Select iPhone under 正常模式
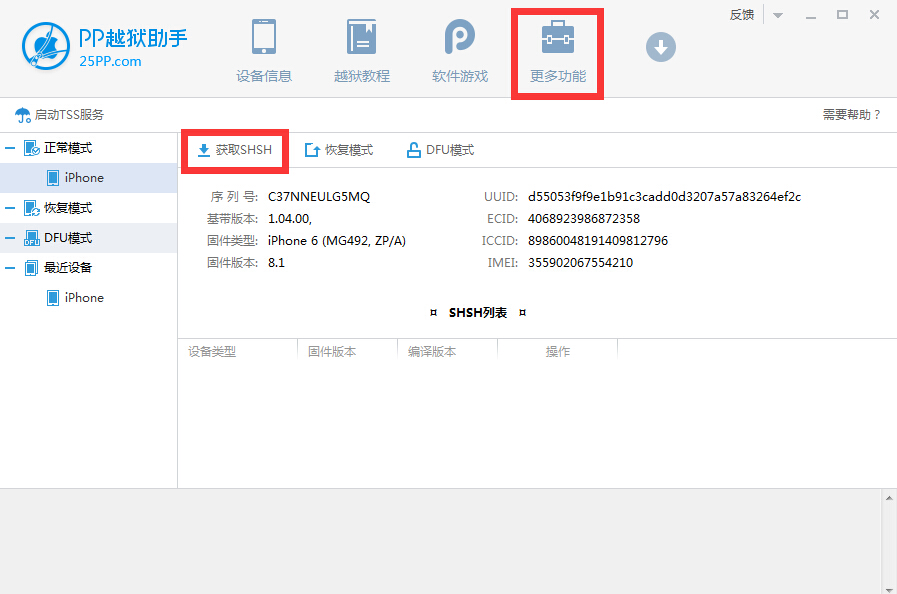 click(88, 178)
